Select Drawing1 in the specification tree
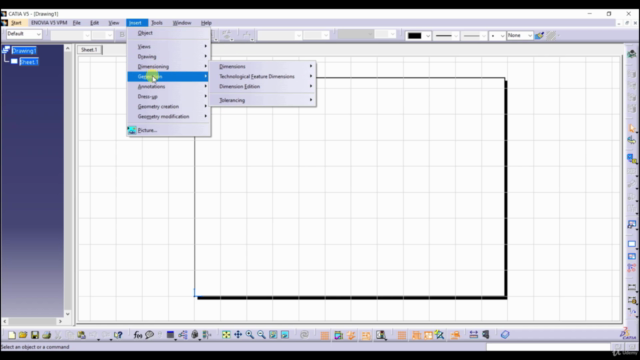 click(x=24, y=51)
